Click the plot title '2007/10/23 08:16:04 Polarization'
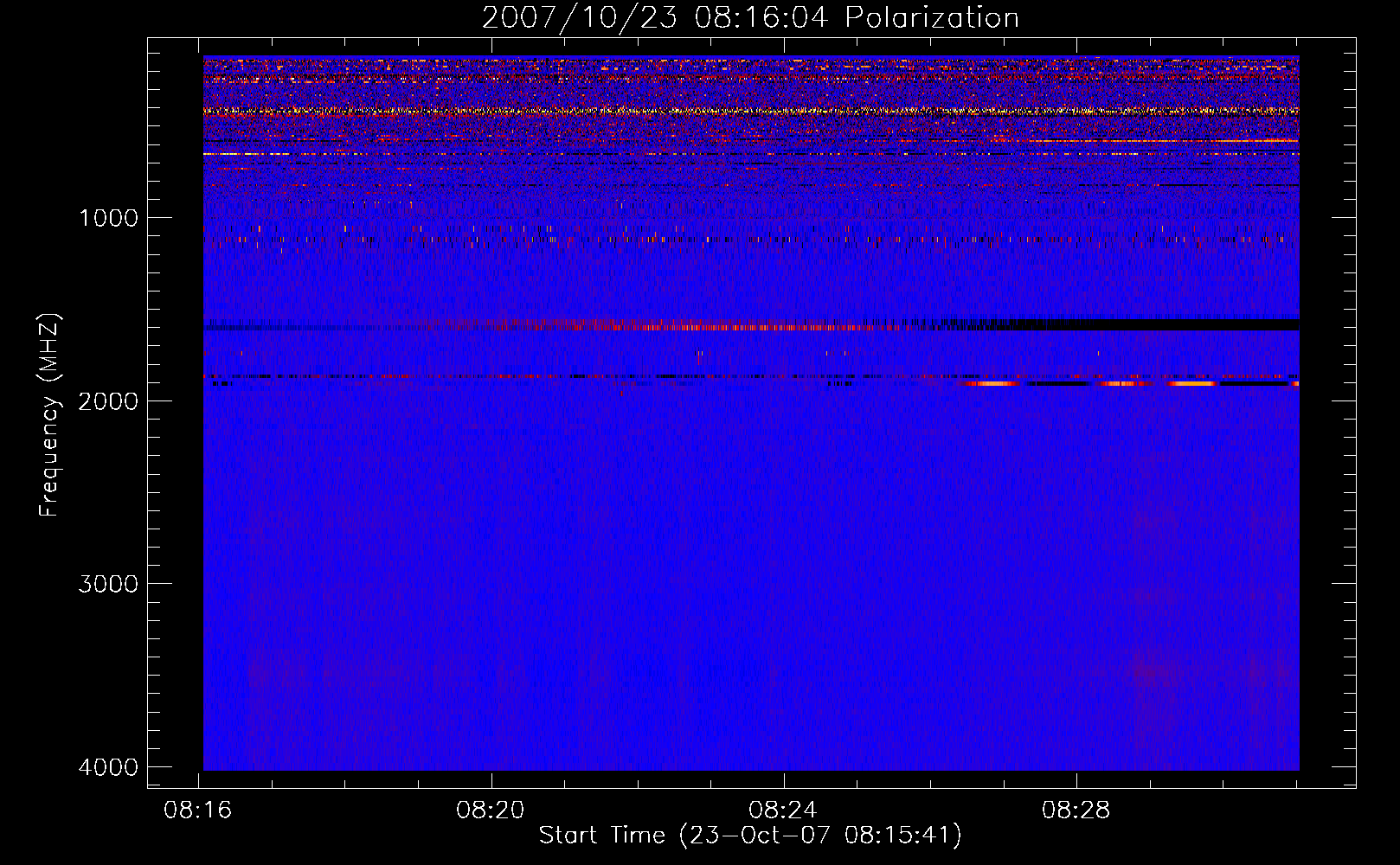This screenshot has width=1400, height=865. 750,17
